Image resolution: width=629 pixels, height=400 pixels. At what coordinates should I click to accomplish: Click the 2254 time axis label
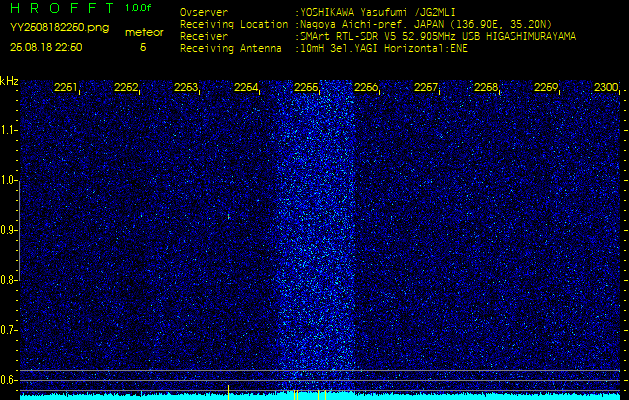pyautogui.click(x=246, y=87)
